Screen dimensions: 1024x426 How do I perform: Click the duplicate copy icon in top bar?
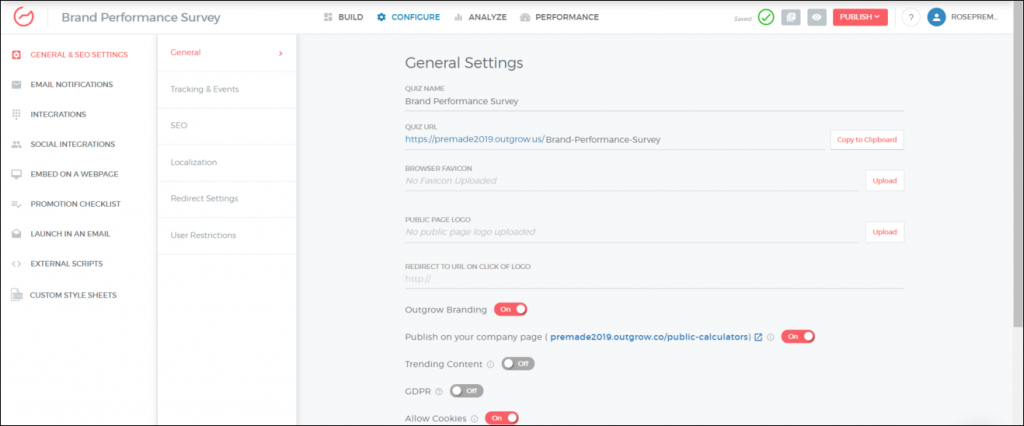[x=791, y=17]
